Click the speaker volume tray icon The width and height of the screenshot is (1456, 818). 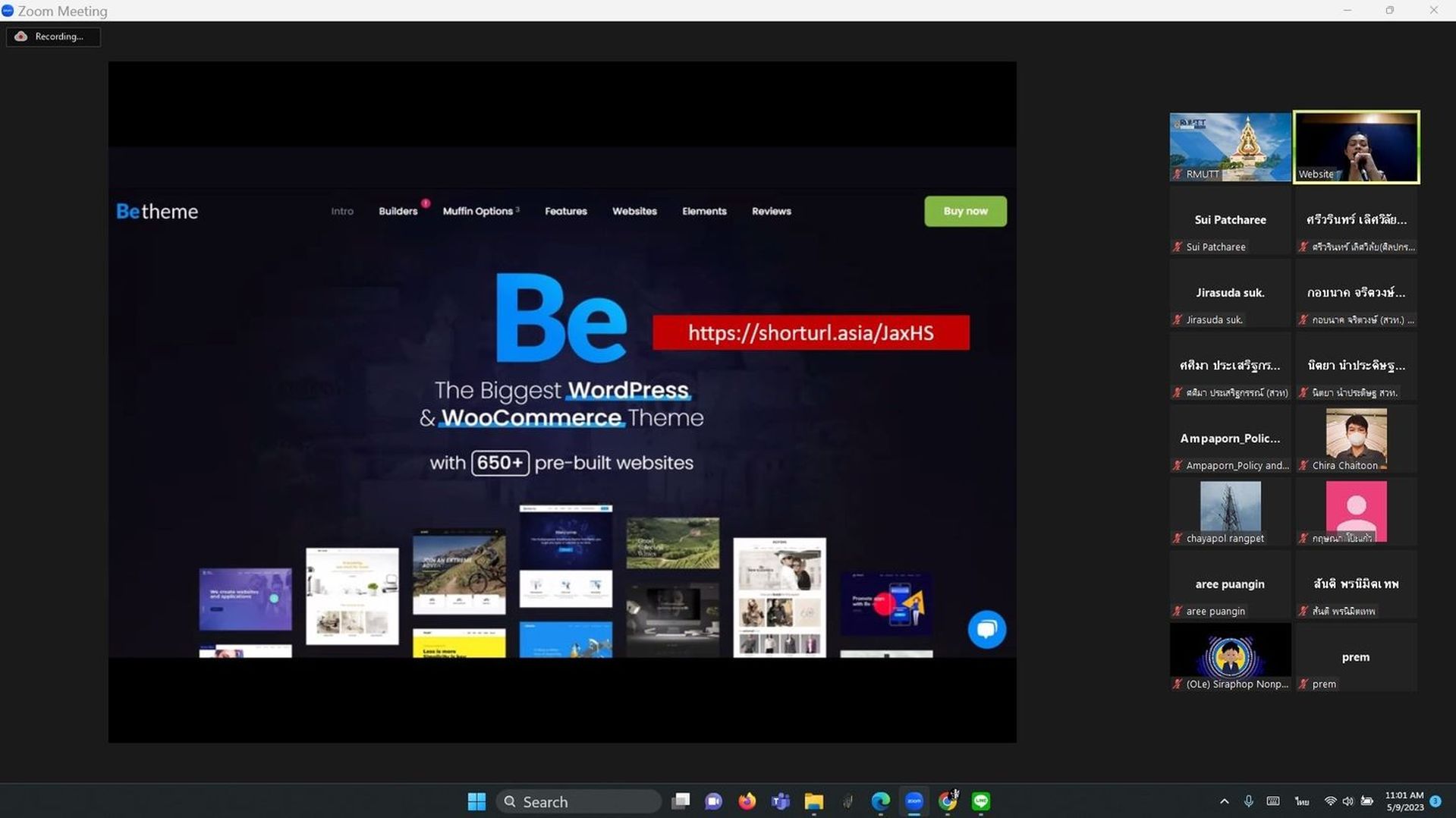tap(1348, 801)
